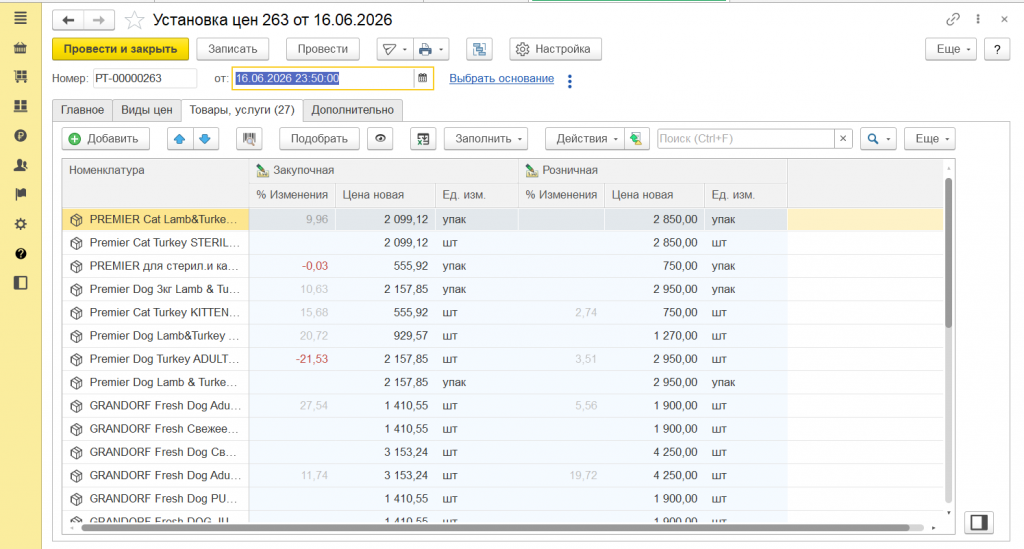Viewport: 1024px width, 549px height.
Task: Click the Записать button
Action: pyautogui.click(x=232, y=49)
